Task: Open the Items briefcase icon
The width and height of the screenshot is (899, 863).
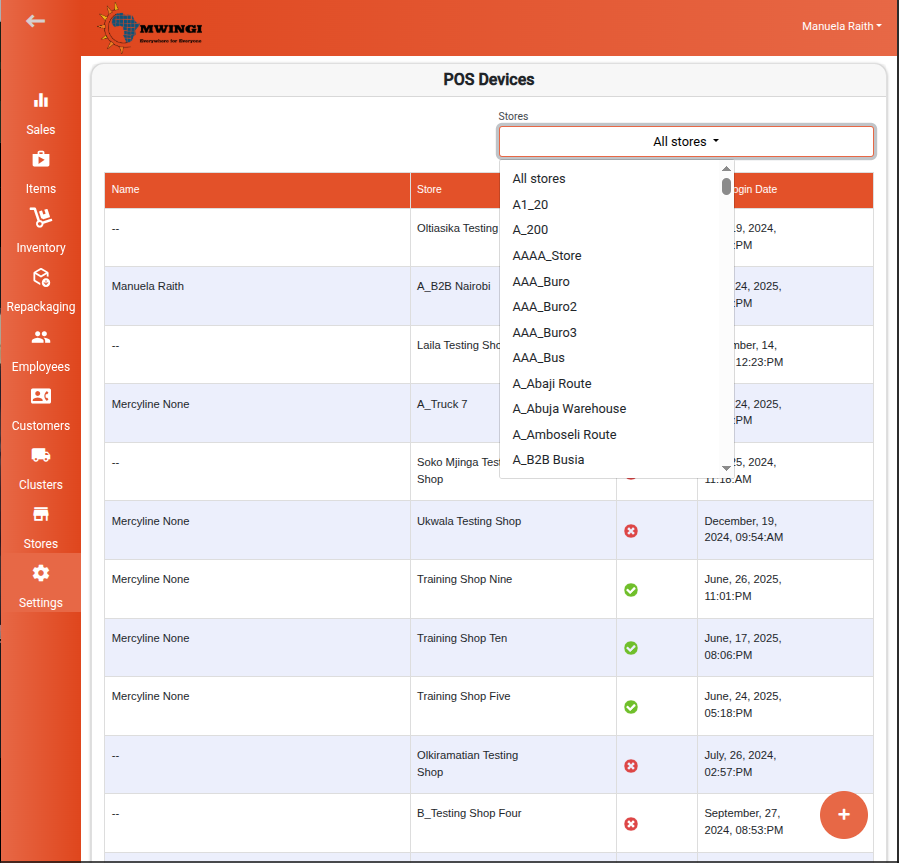Action: tap(41, 159)
